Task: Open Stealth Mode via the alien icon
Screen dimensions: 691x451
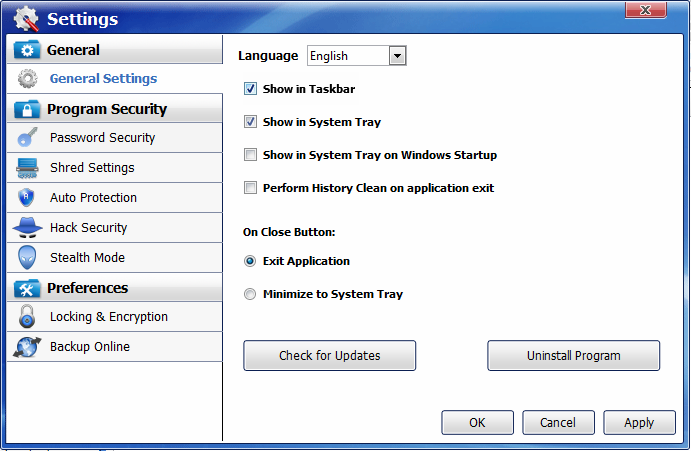Action: (27, 257)
